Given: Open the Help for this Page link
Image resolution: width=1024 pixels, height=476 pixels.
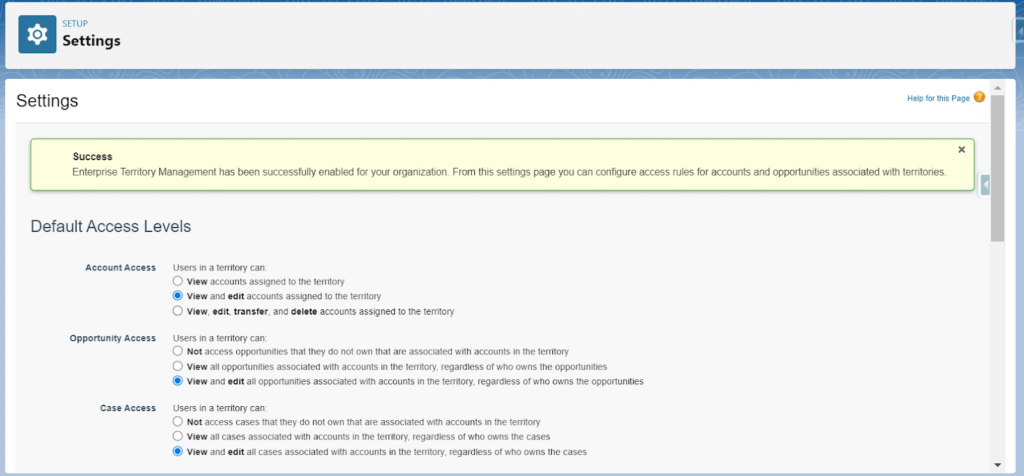Looking at the screenshot, I should [x=938, y=98].
